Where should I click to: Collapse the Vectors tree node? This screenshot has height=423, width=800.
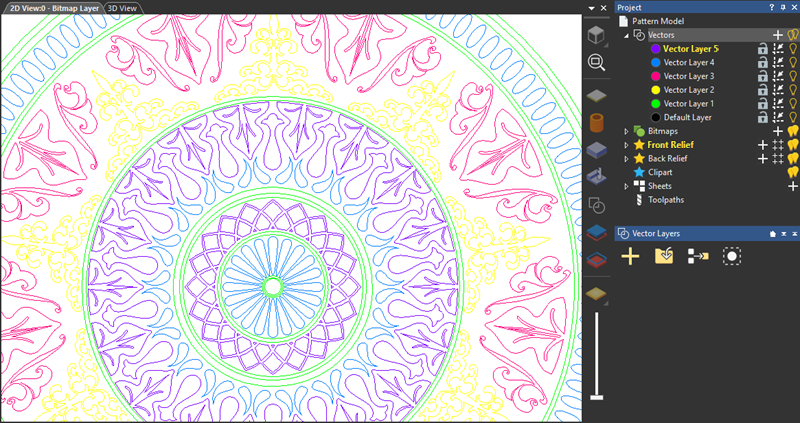(x=627, y=36)
